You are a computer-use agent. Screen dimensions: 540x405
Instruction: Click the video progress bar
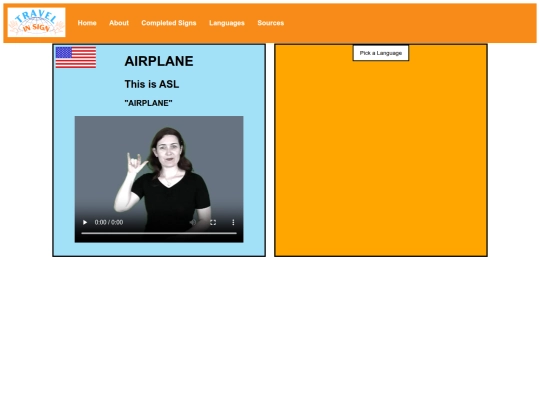click(159, 233)
